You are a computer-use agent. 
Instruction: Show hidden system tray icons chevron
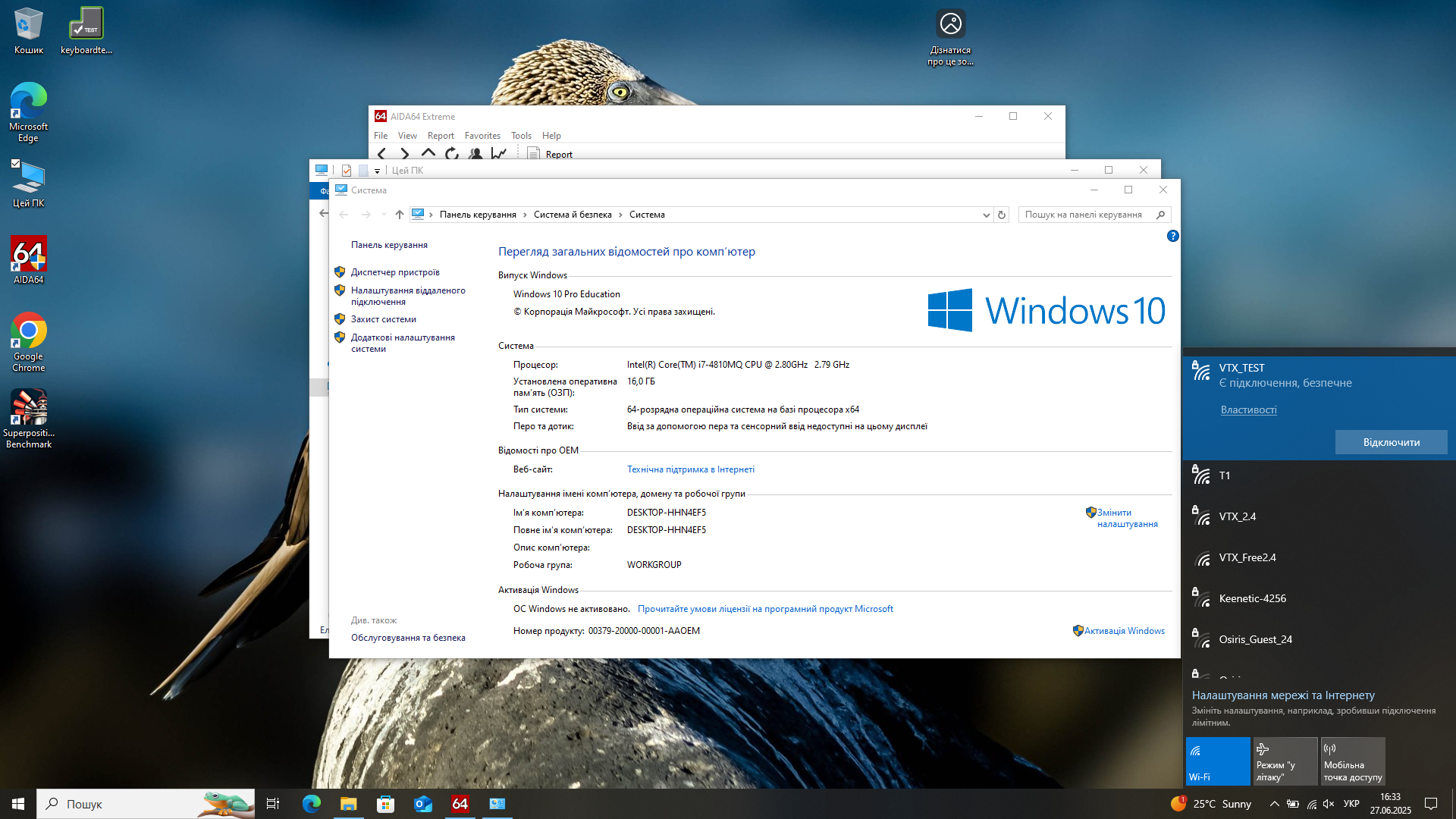[1274, 804]
